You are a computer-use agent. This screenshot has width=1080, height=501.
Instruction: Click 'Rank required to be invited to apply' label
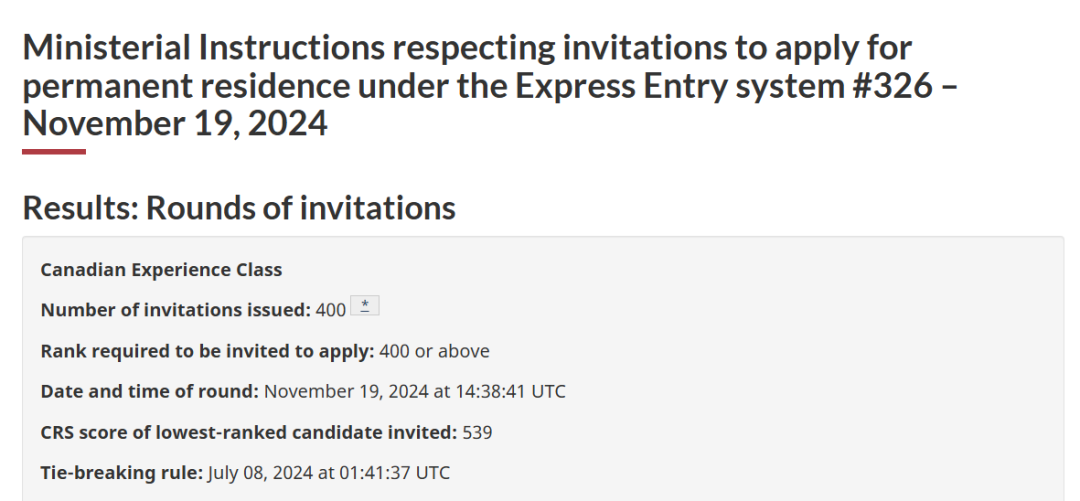coord(207,351)
